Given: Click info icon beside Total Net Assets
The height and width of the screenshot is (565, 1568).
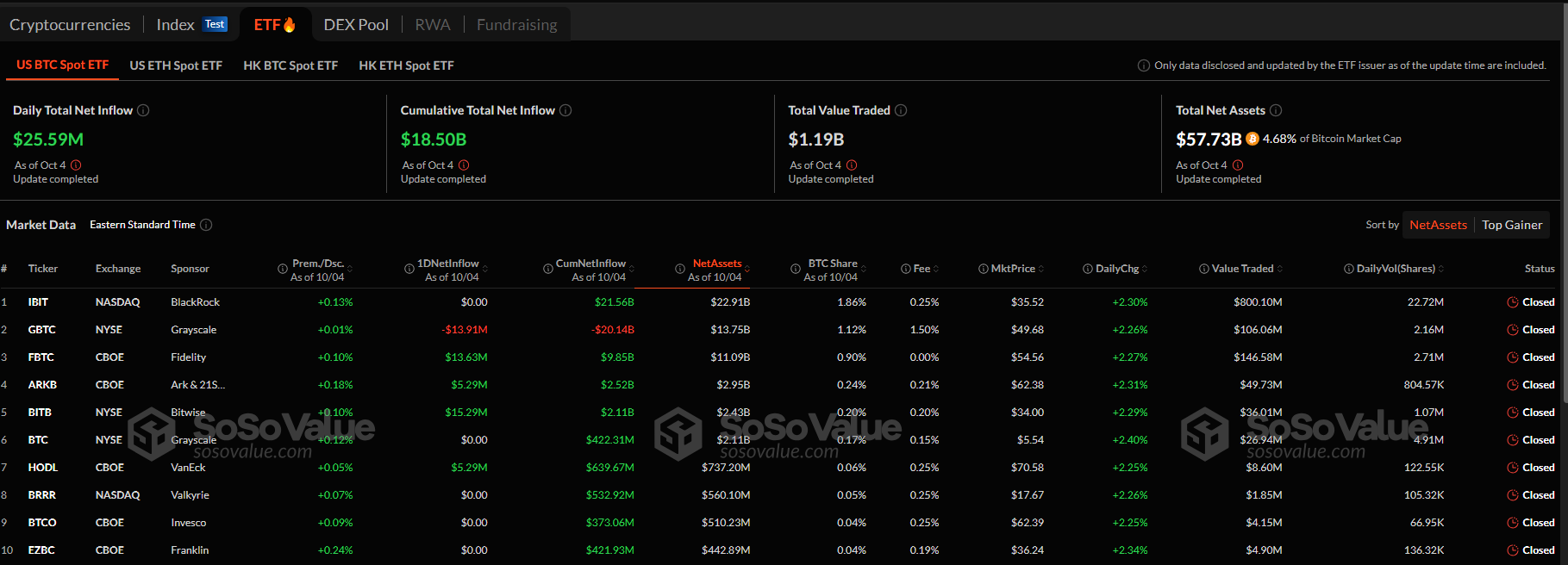Looking at the screenshot, I should (x=1277, y=110).
